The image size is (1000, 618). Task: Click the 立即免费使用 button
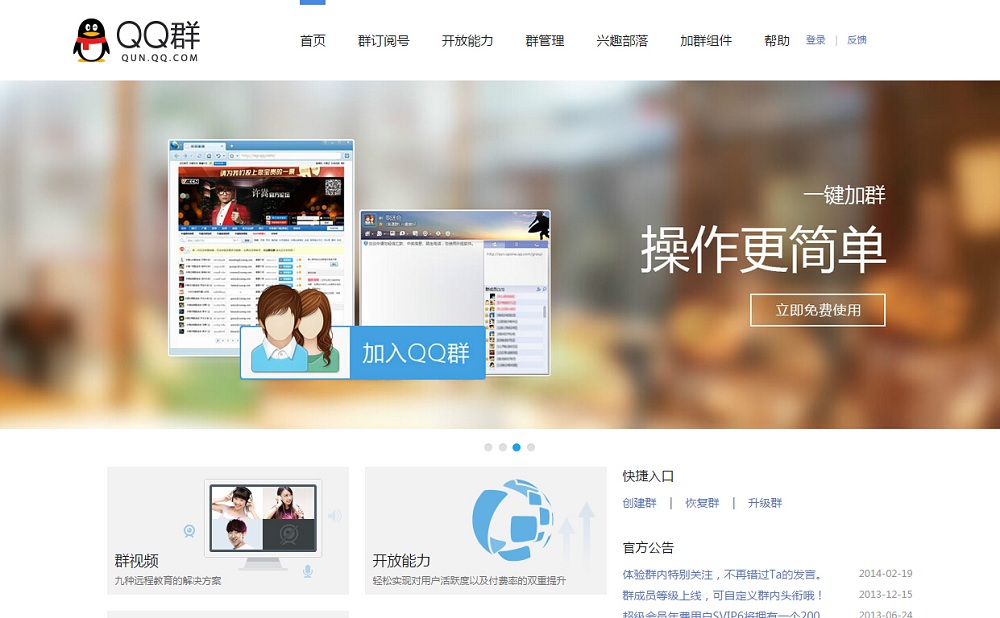[x=818, y=310]
